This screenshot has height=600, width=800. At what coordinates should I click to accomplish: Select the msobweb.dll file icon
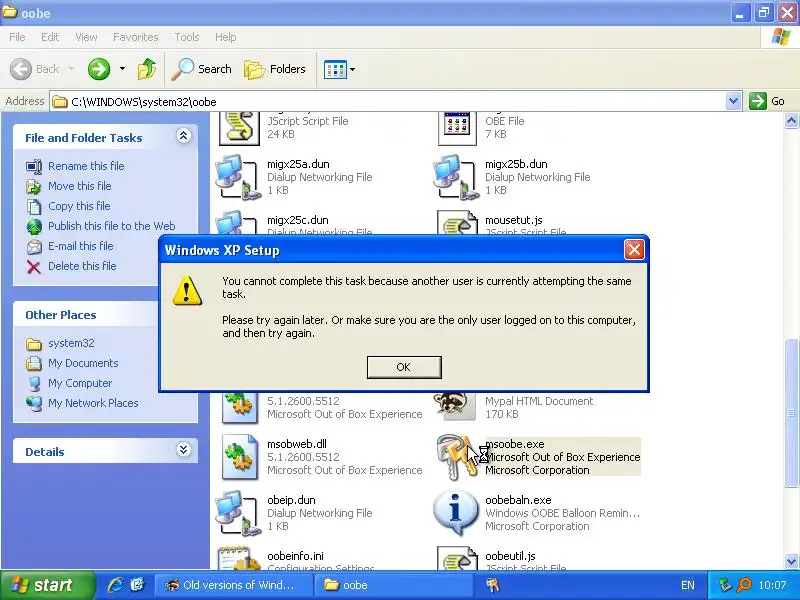tap(239, 457)
